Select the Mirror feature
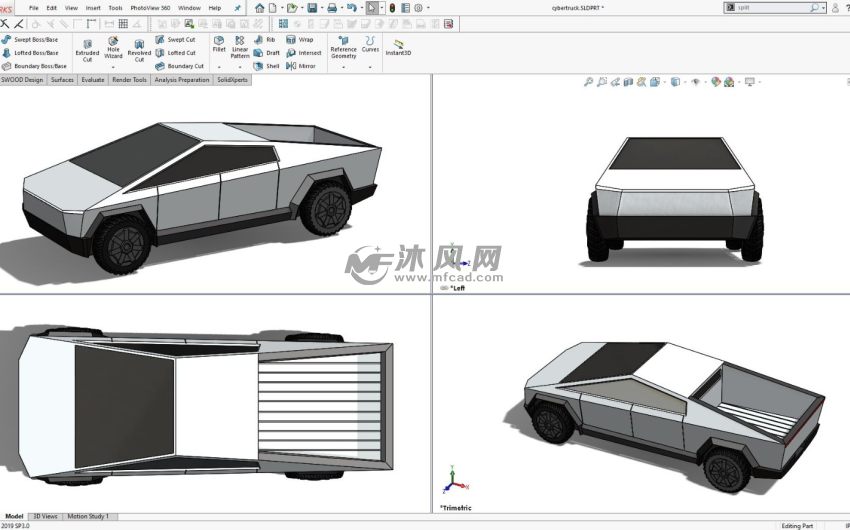This screenshot has width=850, height=530. (300, 66)
